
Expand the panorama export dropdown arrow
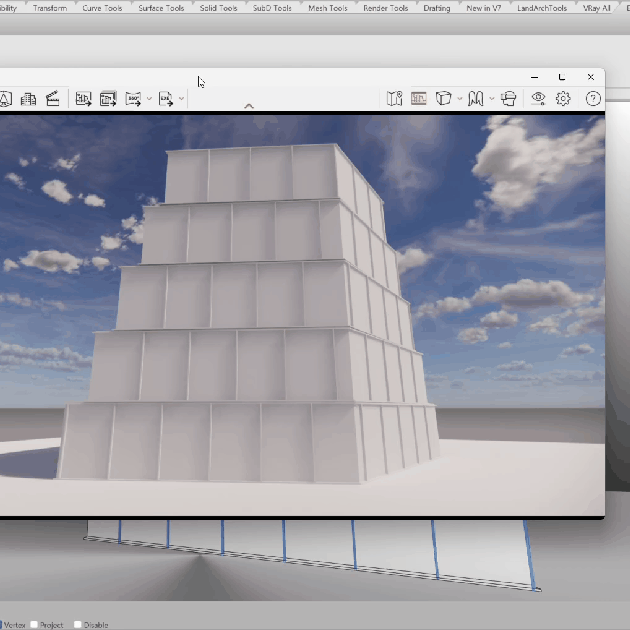(x=149, y=98)
